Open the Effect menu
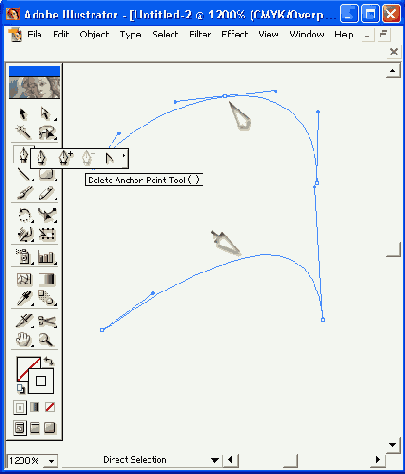Image resolution: width=405 pixels, height=474 pixels. [x=235, y=34]
